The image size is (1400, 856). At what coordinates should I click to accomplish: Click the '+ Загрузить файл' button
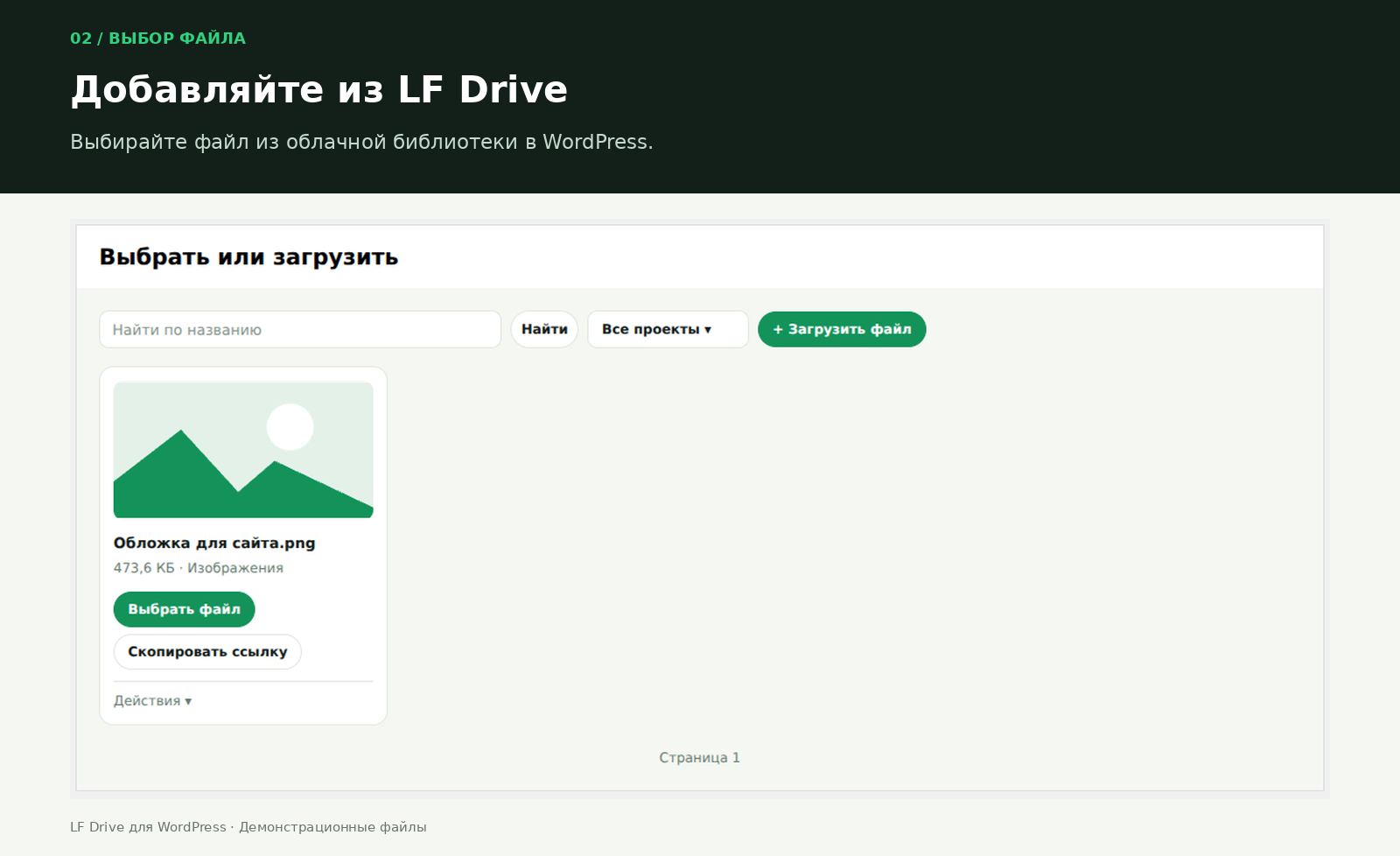pos(842,329)
